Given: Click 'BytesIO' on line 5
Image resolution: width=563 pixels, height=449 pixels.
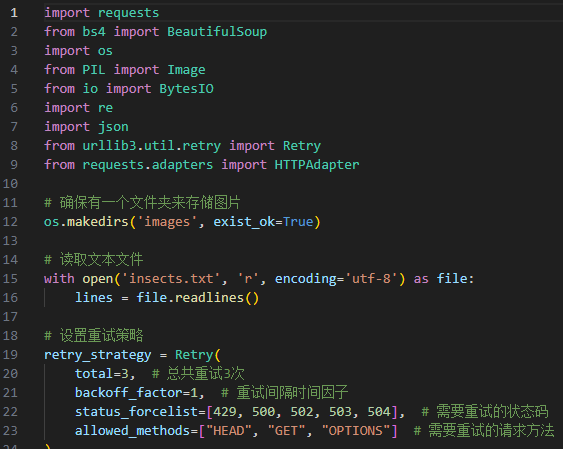Looking at the screenshot, I should click(x=186, y=89).
